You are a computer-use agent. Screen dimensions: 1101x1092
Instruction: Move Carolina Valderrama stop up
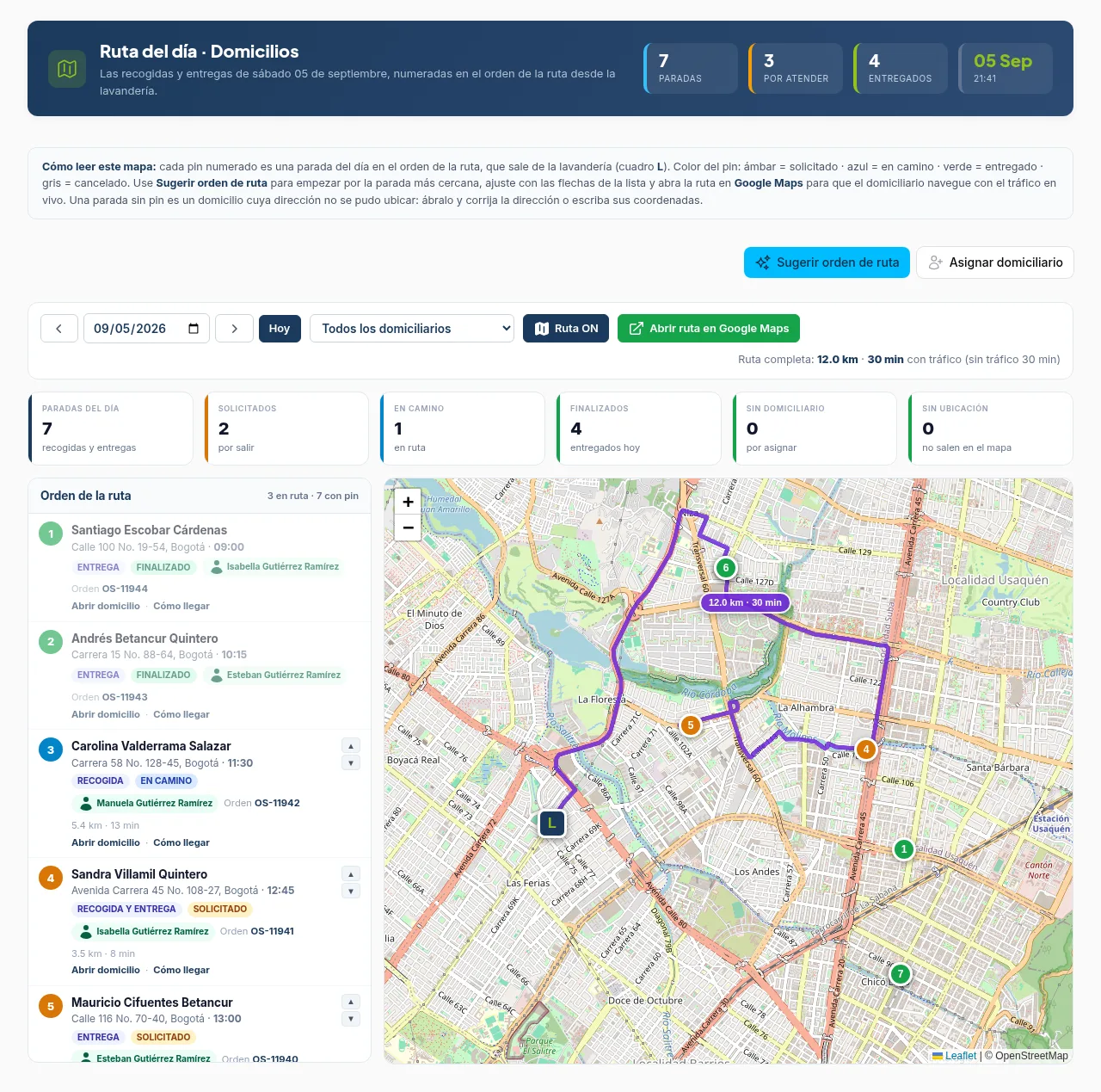click(x=351, y=746)
